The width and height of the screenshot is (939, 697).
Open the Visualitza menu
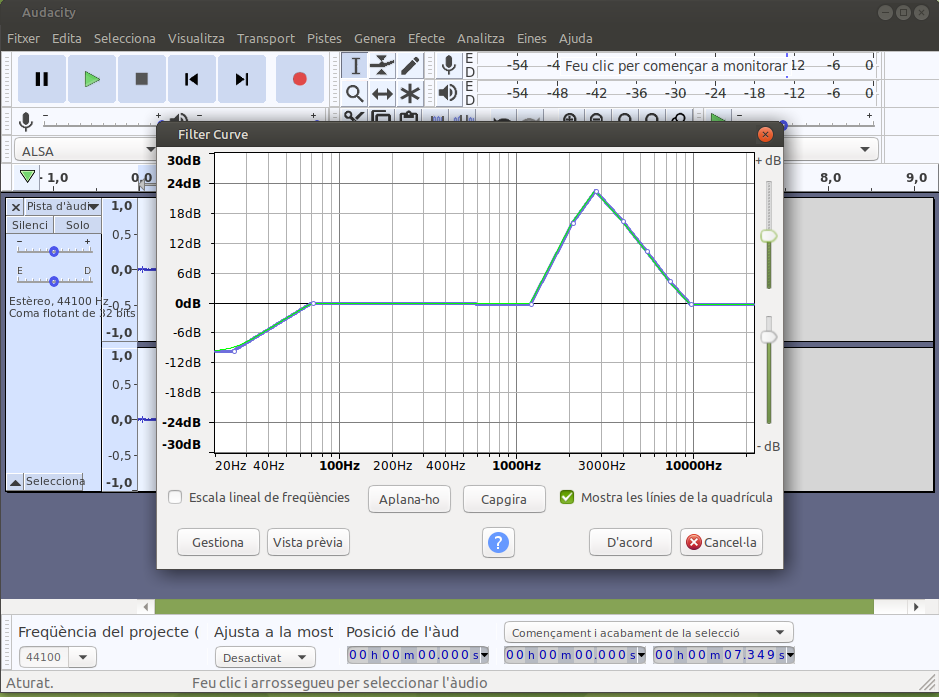196,38
